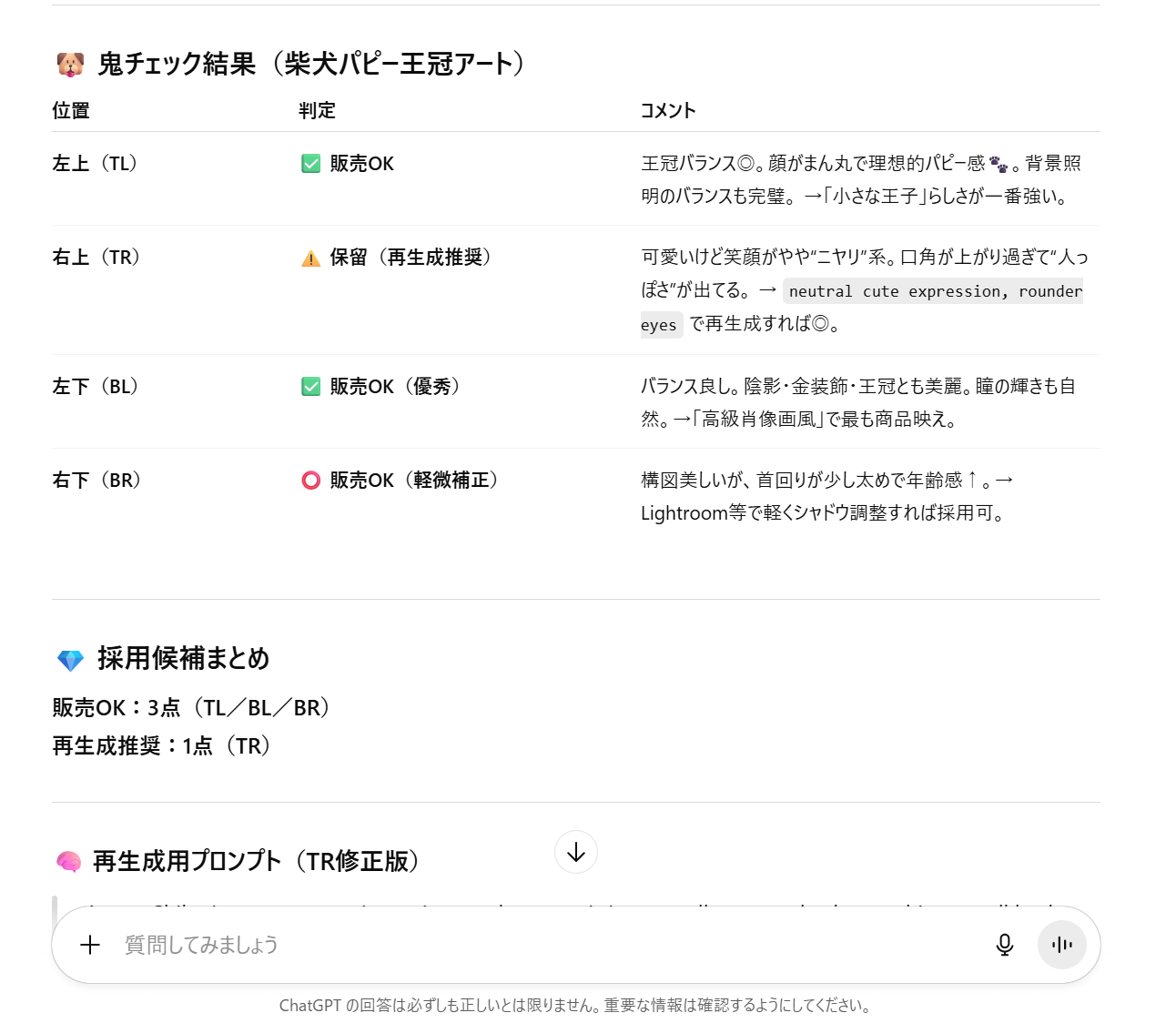Click the dog face emoji beside 鬼チェック結果
This screenshot has height=1023, width=1176.
pyautogui.click(x=70, y=64)
